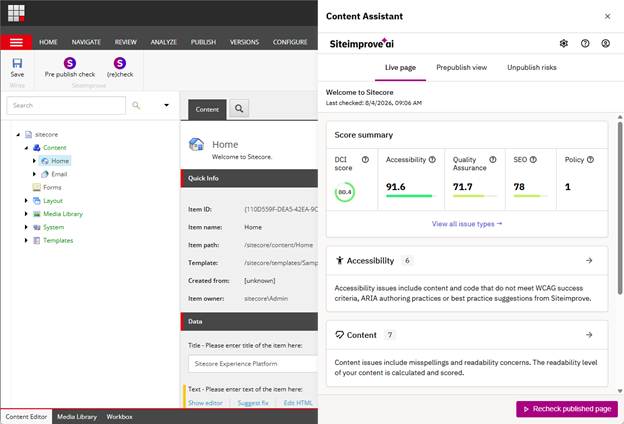
Task: Click Suggest fix link
Action: point(253,403)
